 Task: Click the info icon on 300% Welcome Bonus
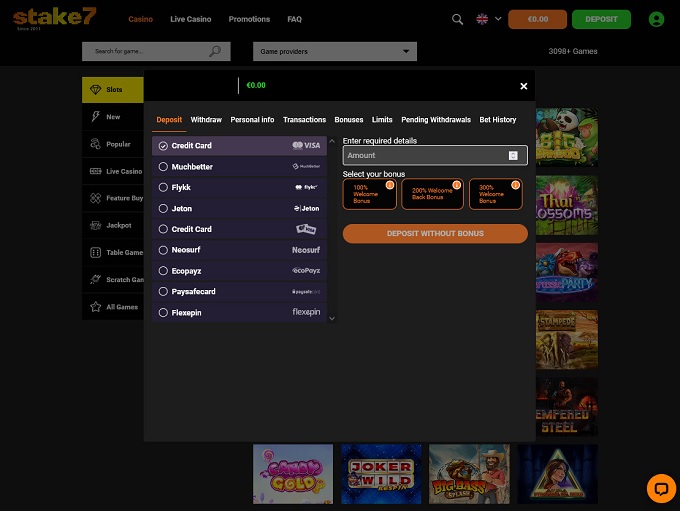point(516,185)
